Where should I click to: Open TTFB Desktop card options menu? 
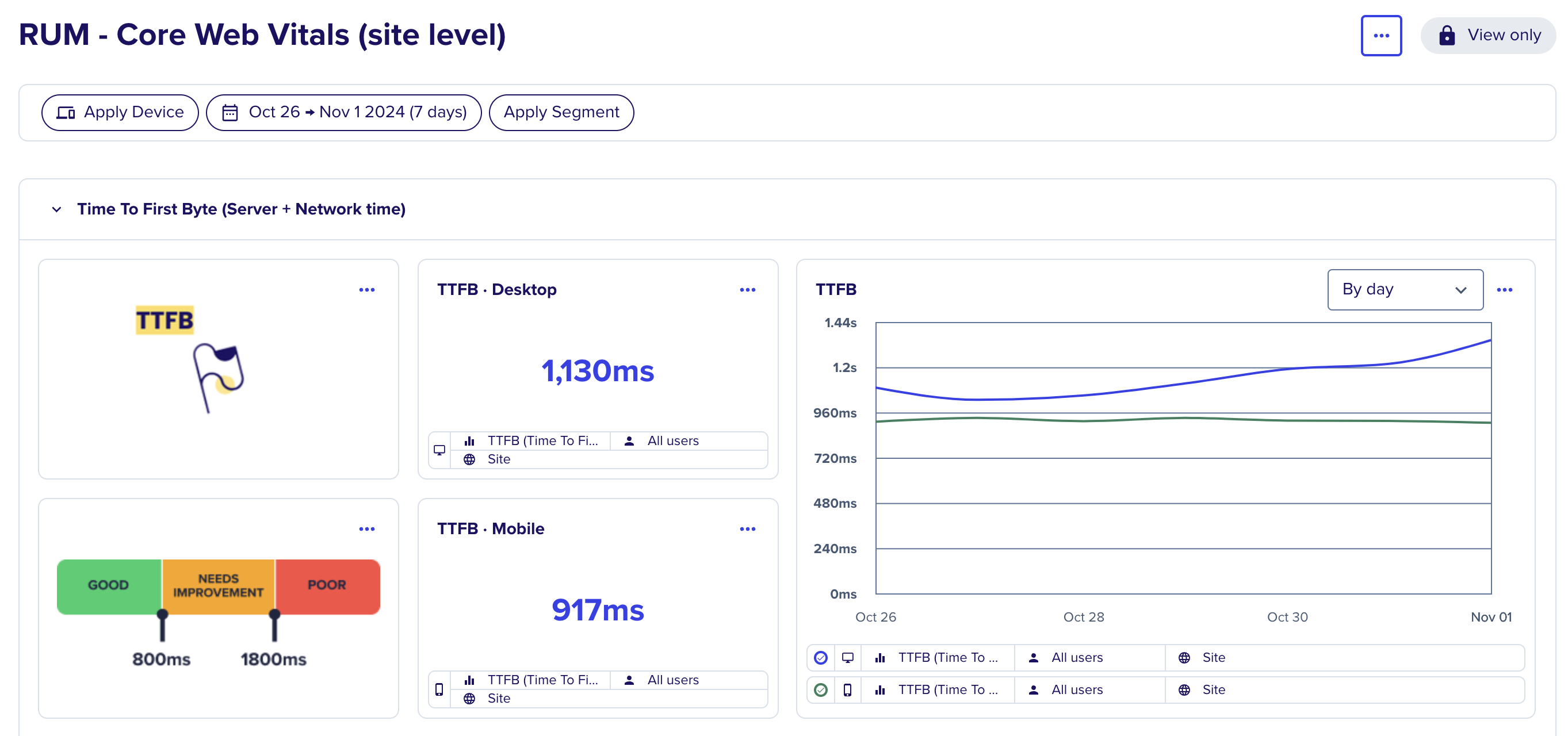pyautogui.click(x=747, y=290)
